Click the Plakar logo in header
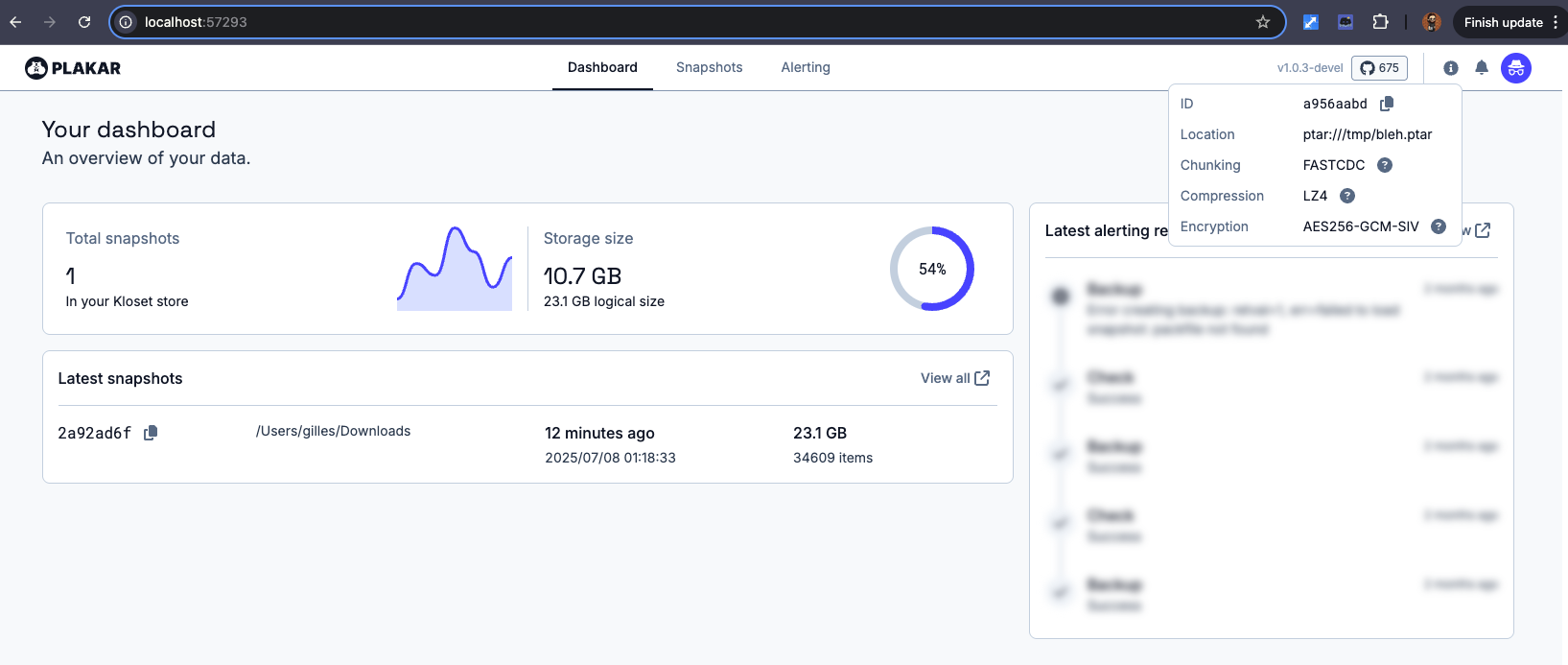 coord(73,68)
